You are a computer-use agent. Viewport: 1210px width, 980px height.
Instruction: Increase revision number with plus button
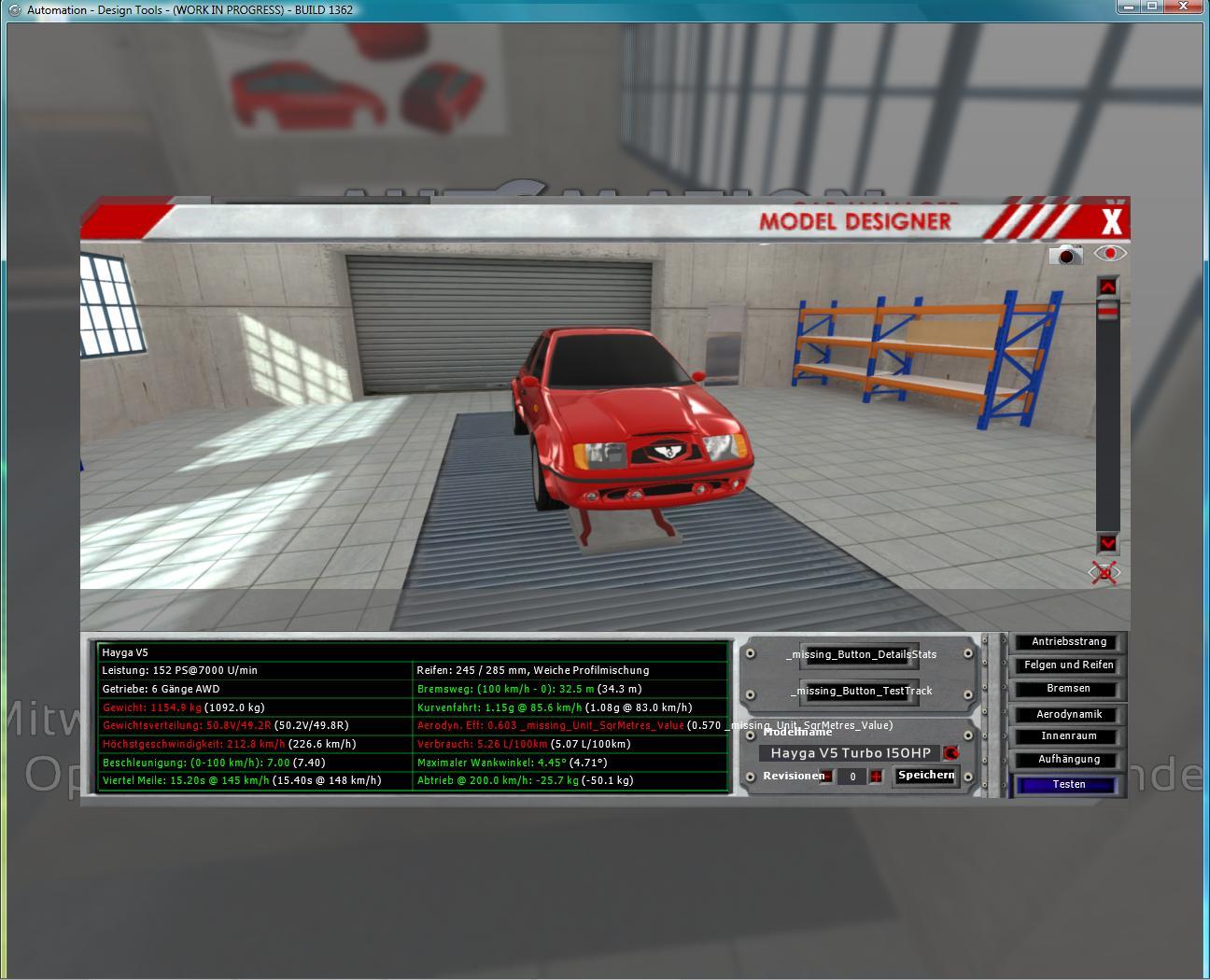tap(876, 777)
